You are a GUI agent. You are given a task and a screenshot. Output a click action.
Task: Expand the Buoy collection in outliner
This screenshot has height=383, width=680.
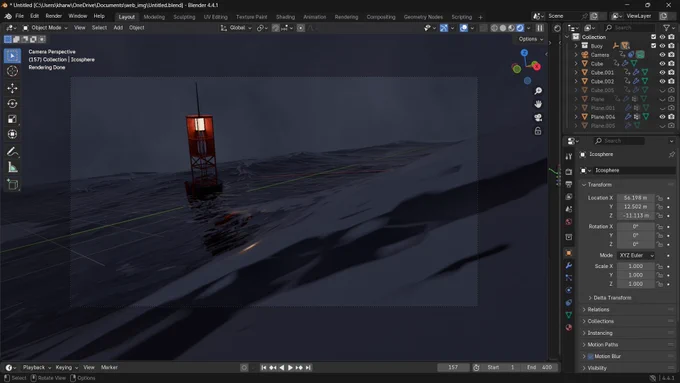click(x=576, y=46)
